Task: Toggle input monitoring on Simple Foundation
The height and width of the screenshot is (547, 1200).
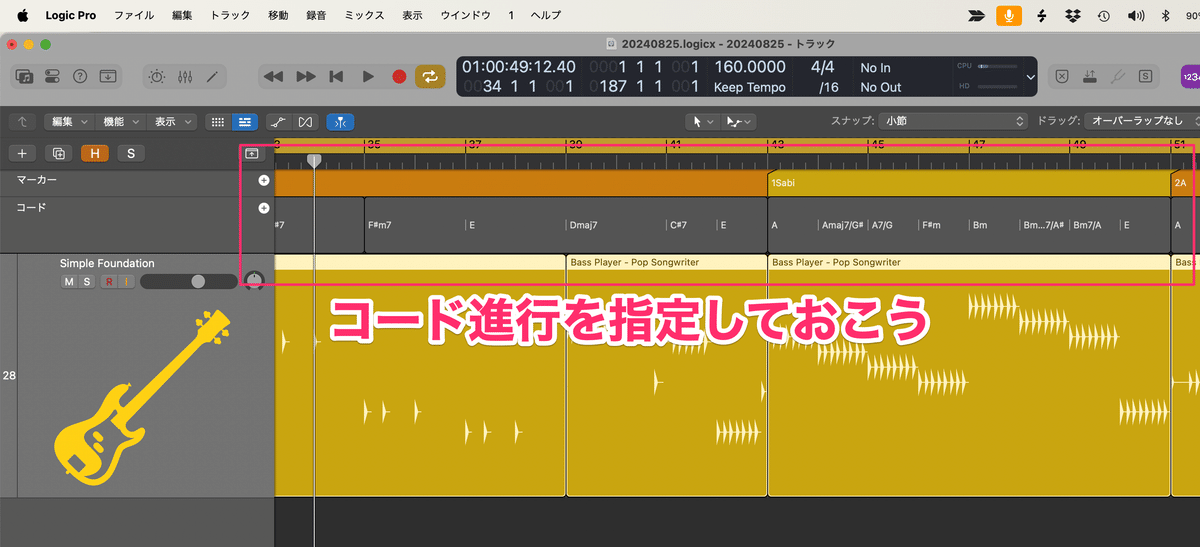Action: pyautogui.click(x=126, y=282)
